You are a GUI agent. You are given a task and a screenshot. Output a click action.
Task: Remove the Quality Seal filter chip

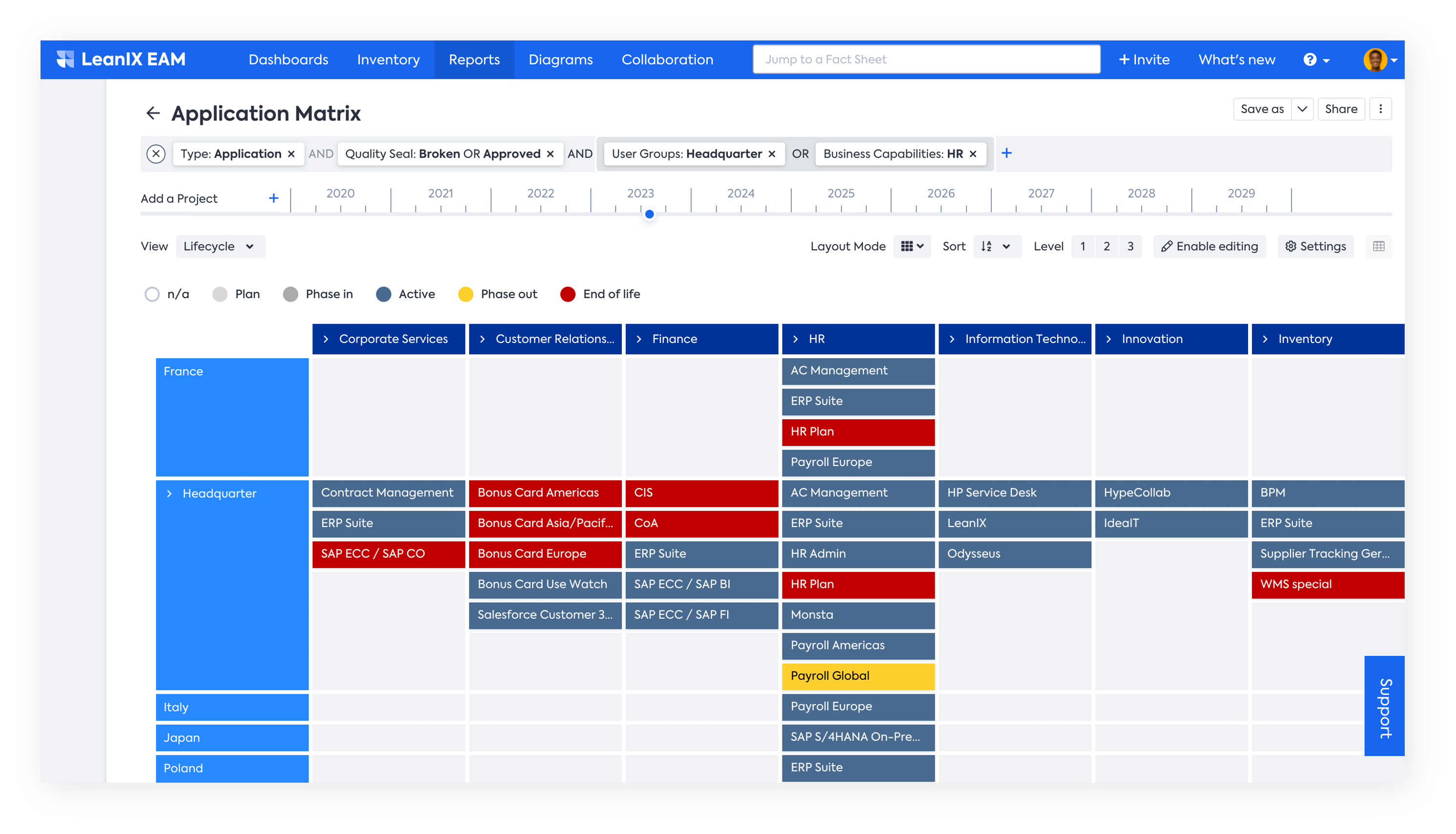point(550,154)
